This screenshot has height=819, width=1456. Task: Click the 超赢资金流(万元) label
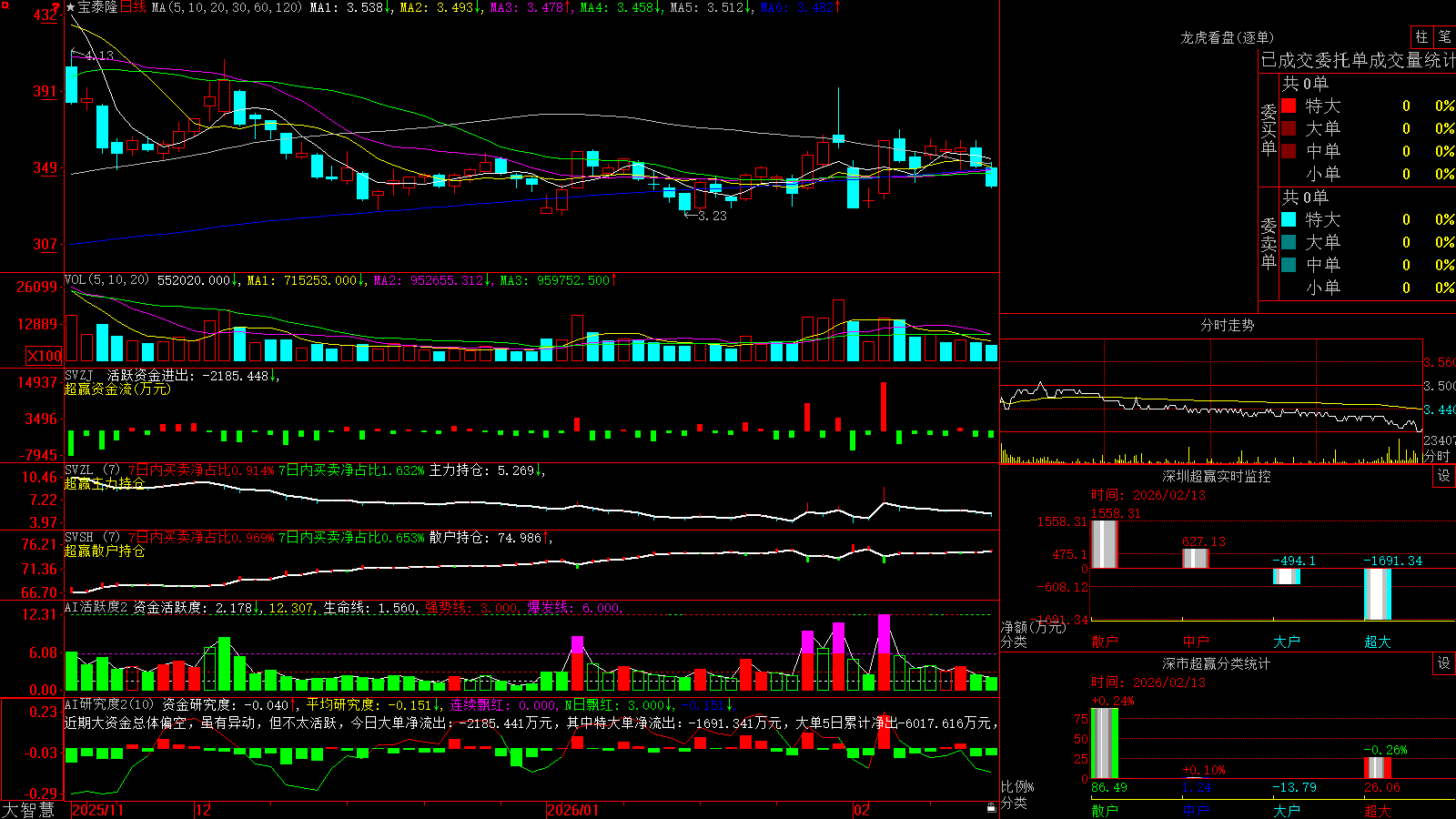click(117, 389)
